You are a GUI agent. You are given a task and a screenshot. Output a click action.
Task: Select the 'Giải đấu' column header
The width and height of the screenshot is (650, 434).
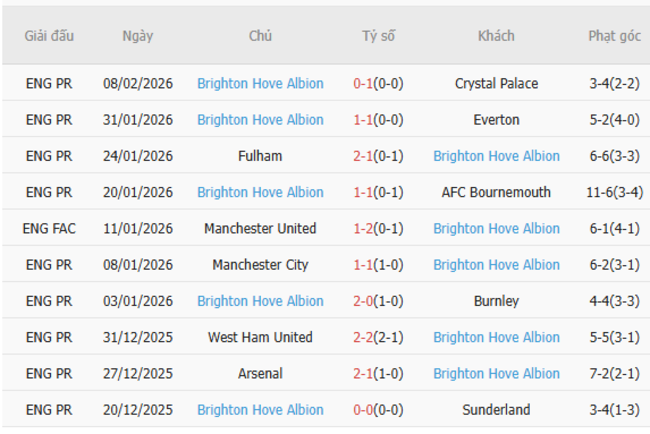tap(49, 36)
